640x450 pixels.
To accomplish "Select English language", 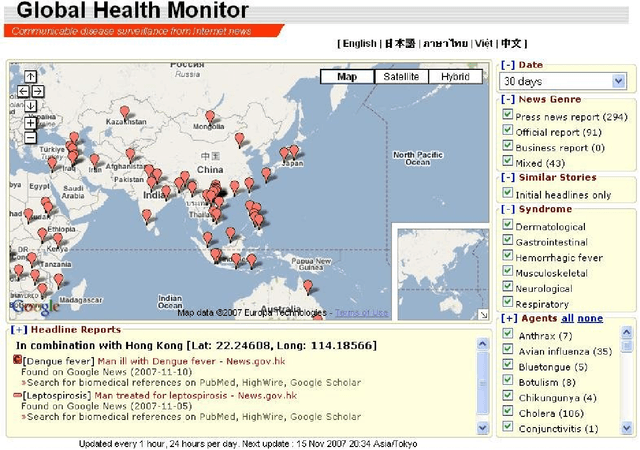I will click(359, 43).
